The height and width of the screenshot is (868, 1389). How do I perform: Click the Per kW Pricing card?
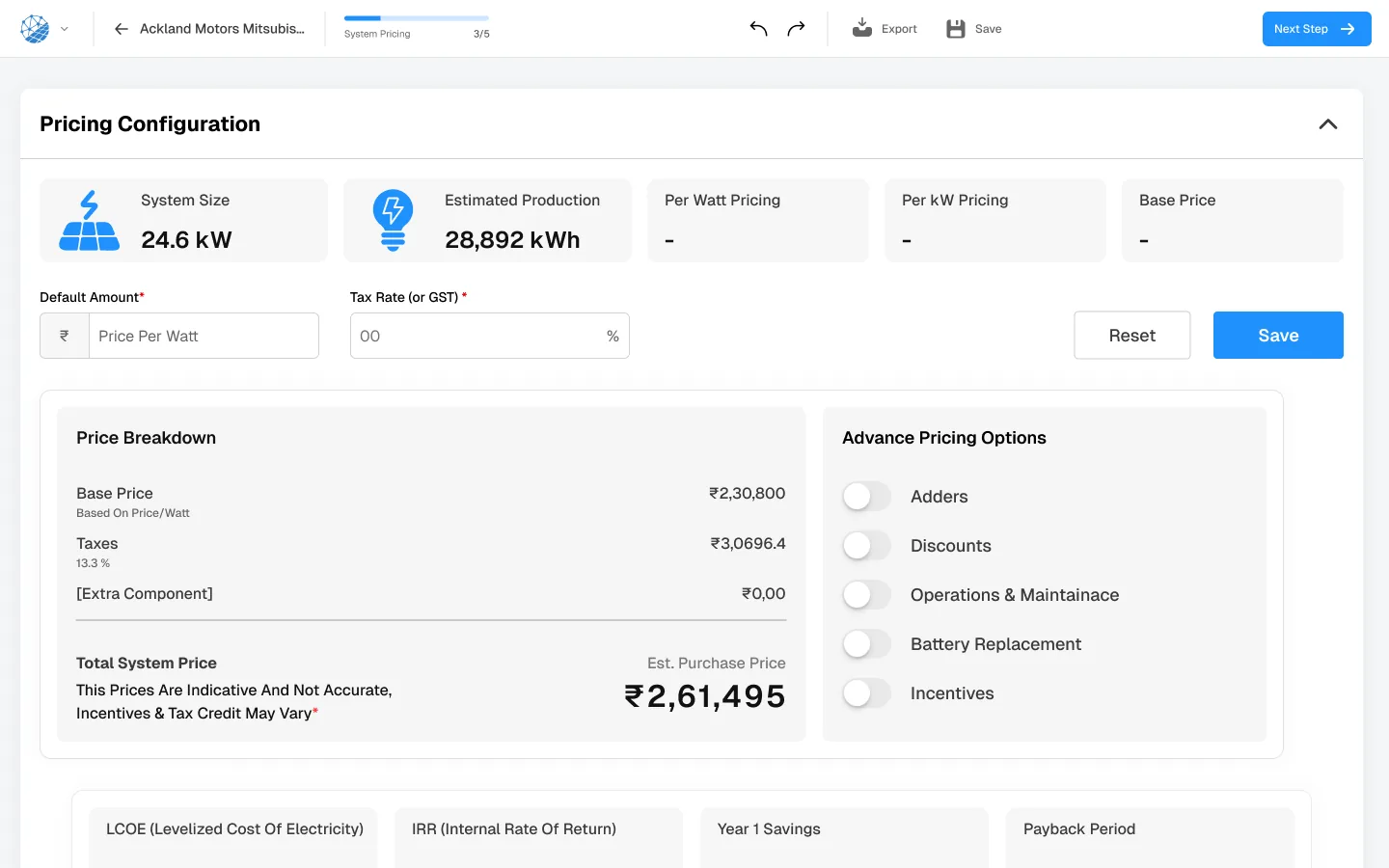click(x=995, y=220)
